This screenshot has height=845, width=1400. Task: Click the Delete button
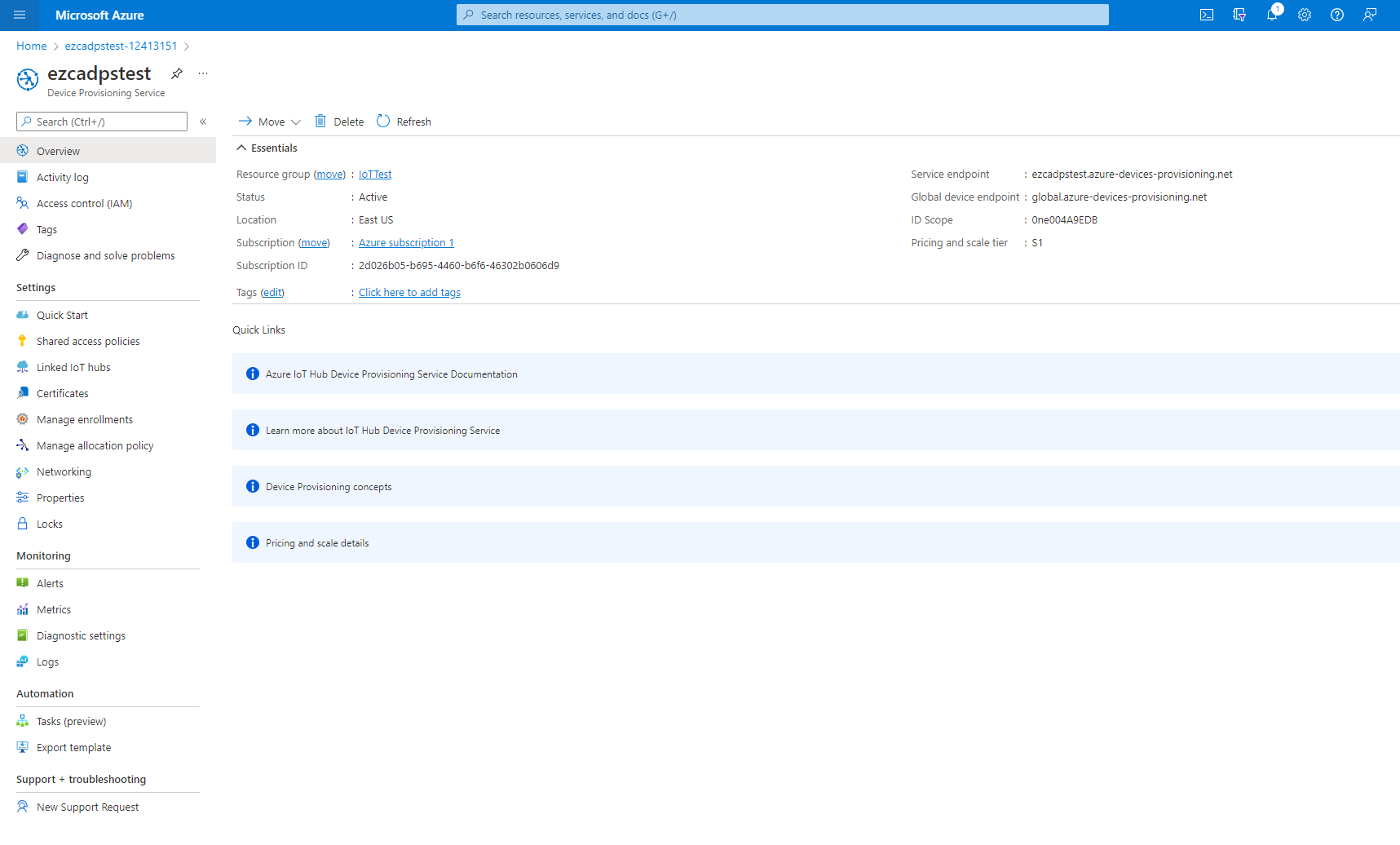(x=339, y=122)
